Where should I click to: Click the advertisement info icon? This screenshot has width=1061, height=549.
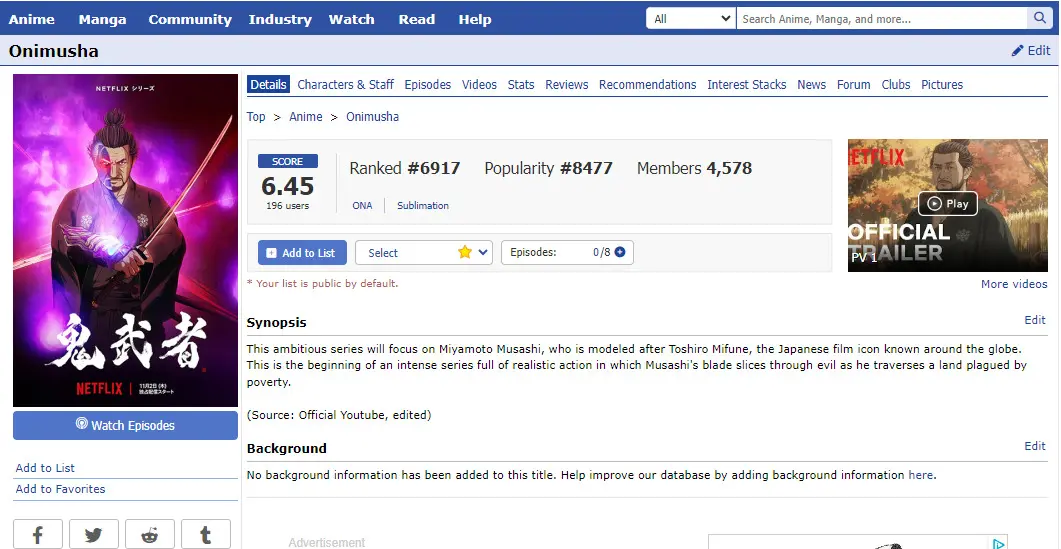point(999,544)
